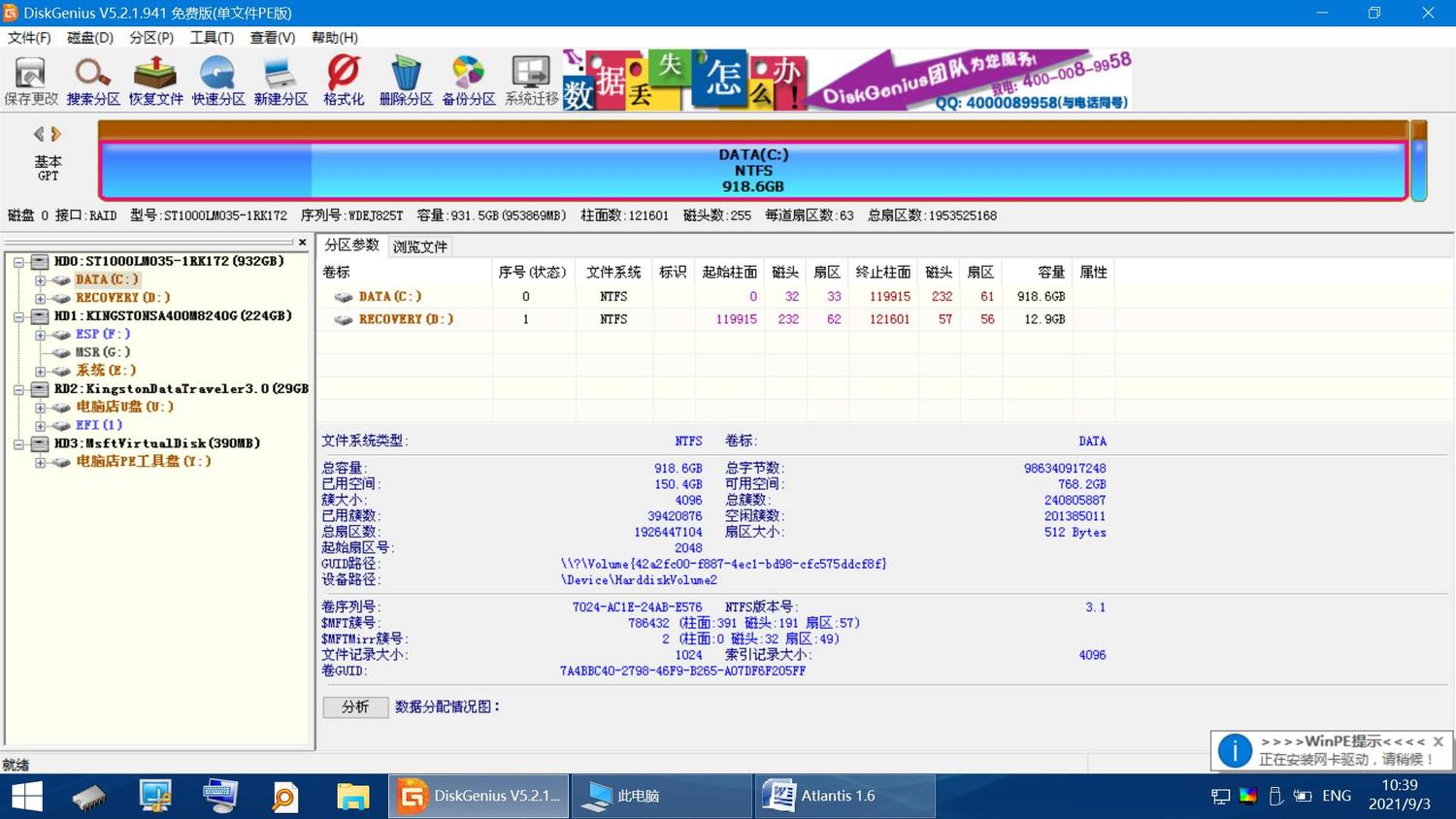Expand the 电脑店U盘(U:) tree node
Viewport: 1456px width, 819px height.
pos(41,408)
